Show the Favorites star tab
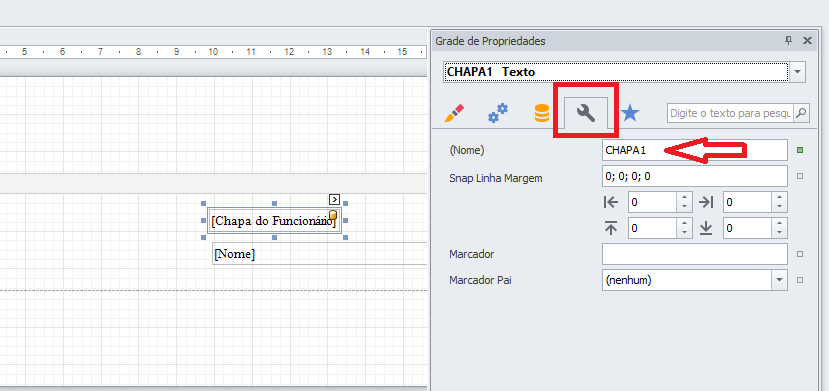Viewport: 829px width, 391px height. click(x=630, y=113)
